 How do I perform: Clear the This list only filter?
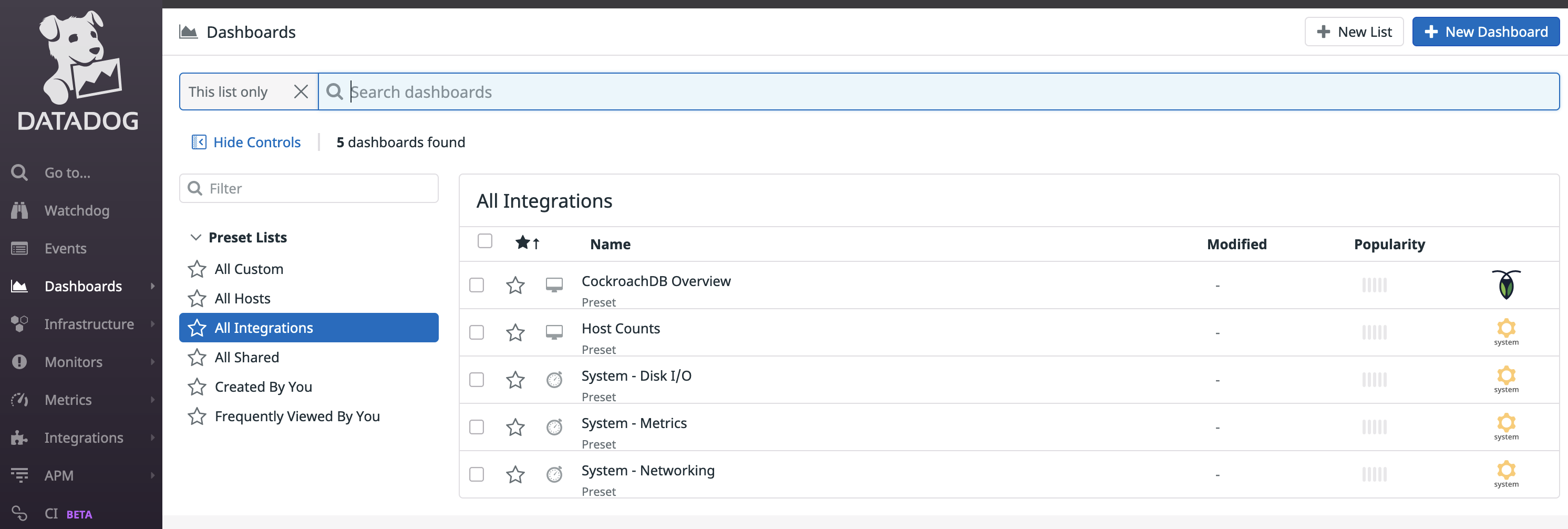click(x=301, y=91)
